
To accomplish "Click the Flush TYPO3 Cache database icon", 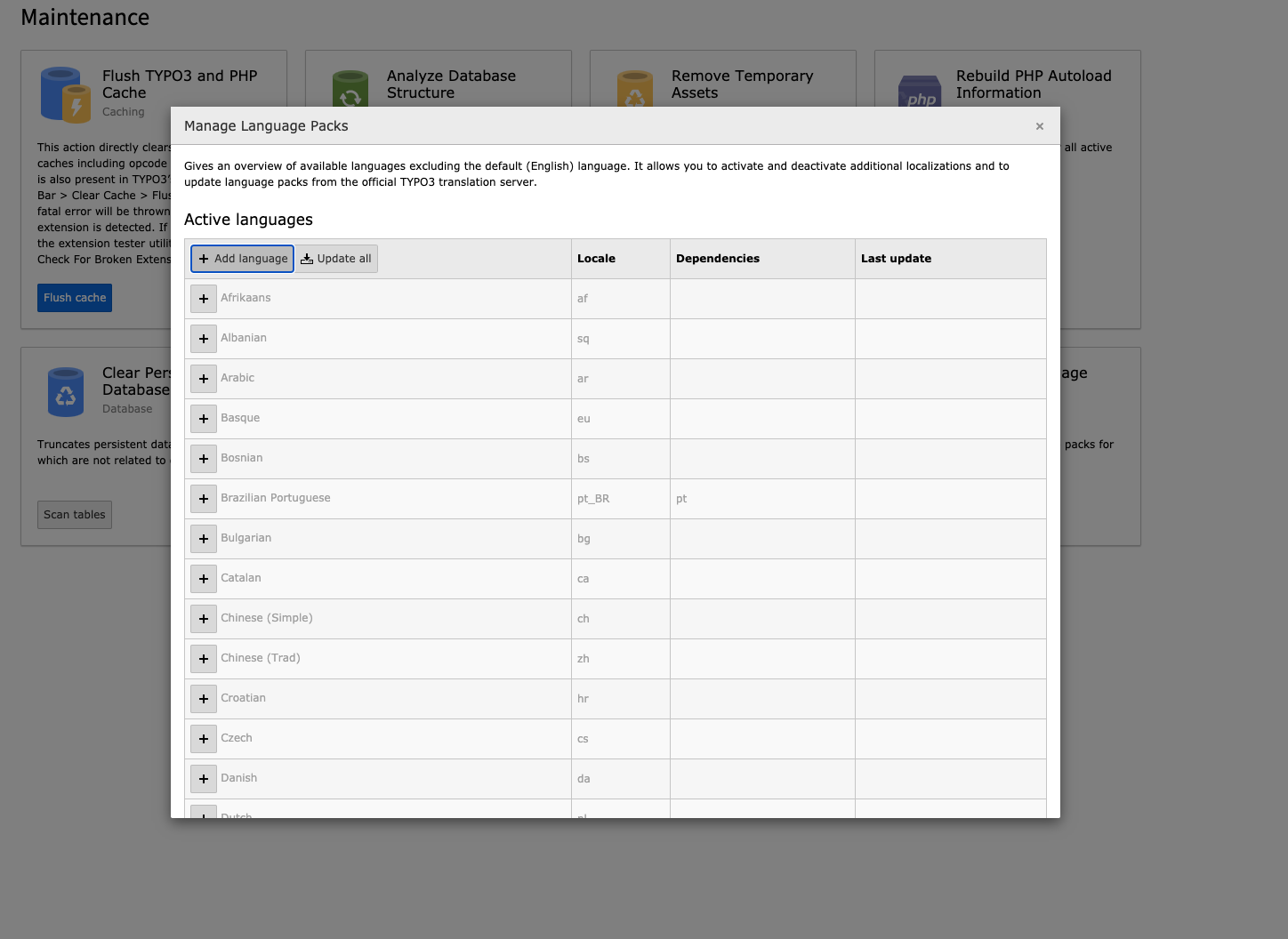I will [x=65, y=93].
